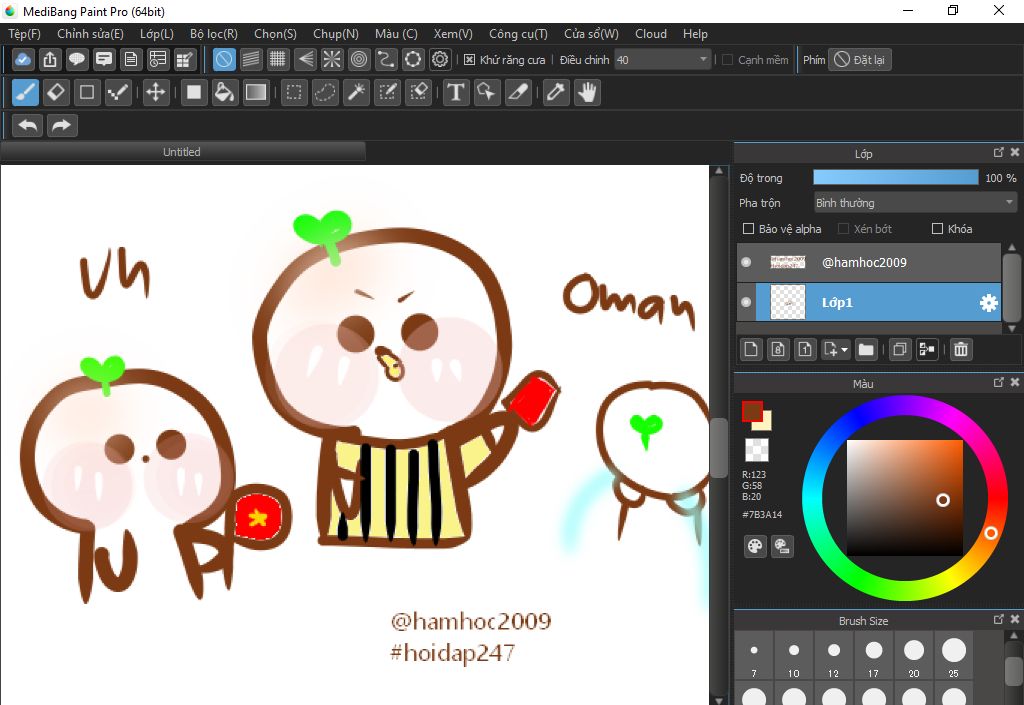
Task: Hide the @hamhoc2009 layer
Action: pos(746,262)
